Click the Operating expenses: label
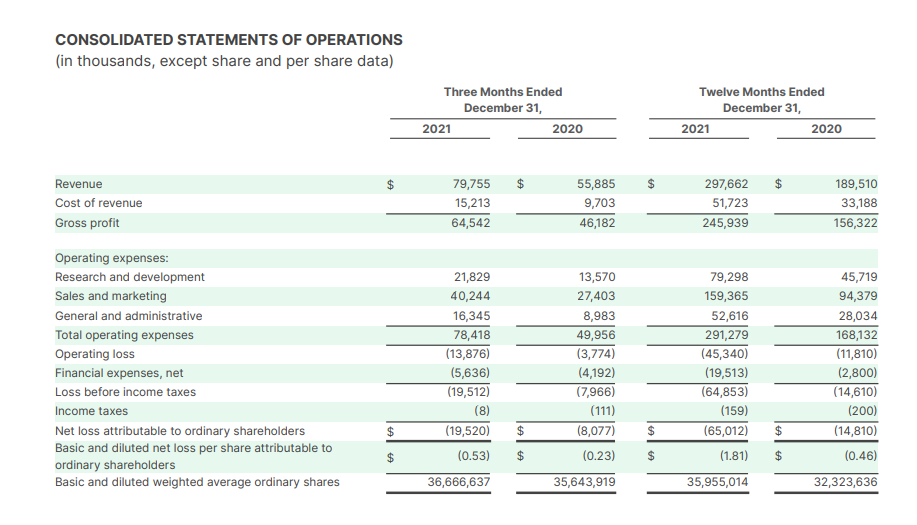Screen dimensions: 917x525 pos(112,258)
